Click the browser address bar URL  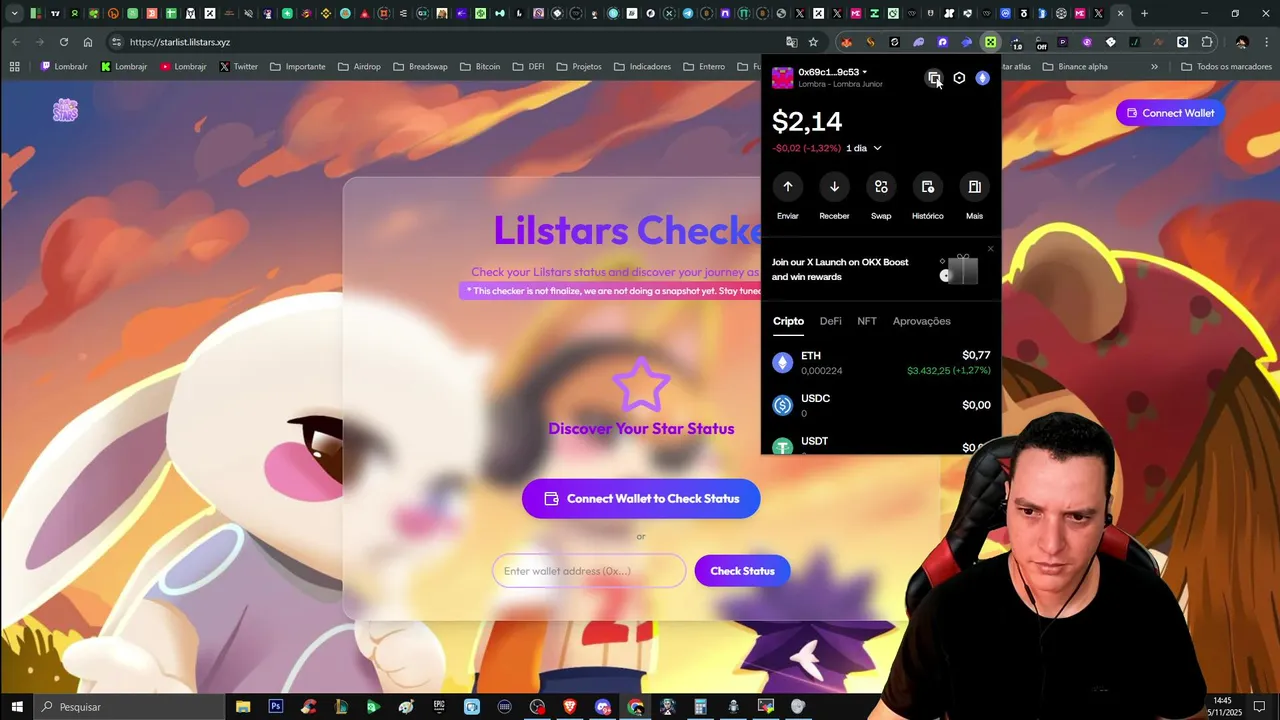coord(180,42)
